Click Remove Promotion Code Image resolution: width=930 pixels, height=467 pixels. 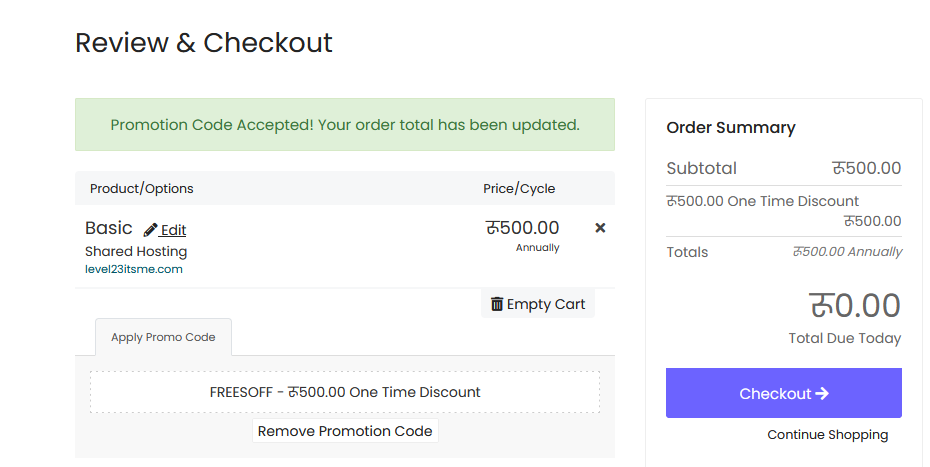[345, 431]
